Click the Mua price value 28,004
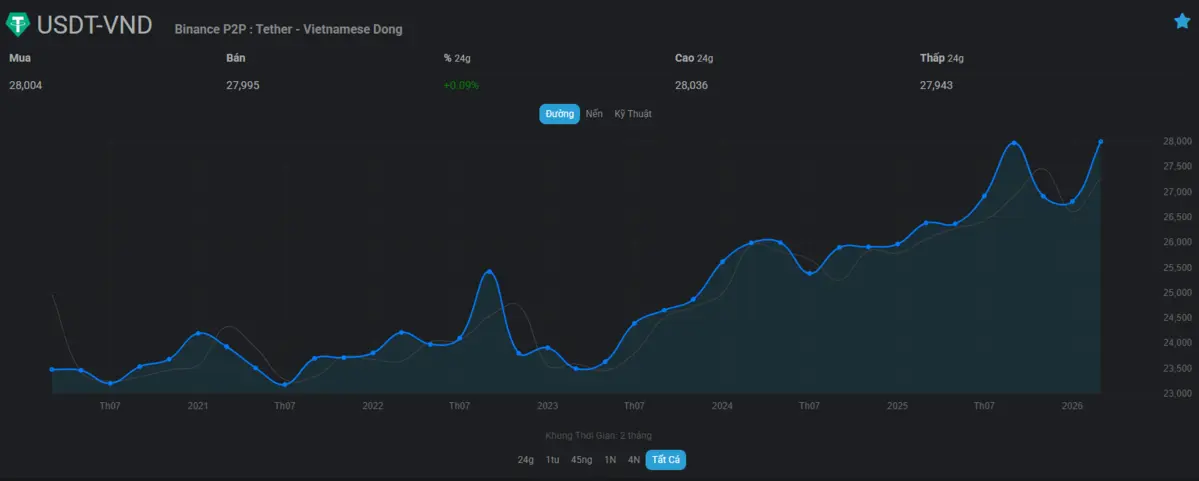 click(25, 85)
